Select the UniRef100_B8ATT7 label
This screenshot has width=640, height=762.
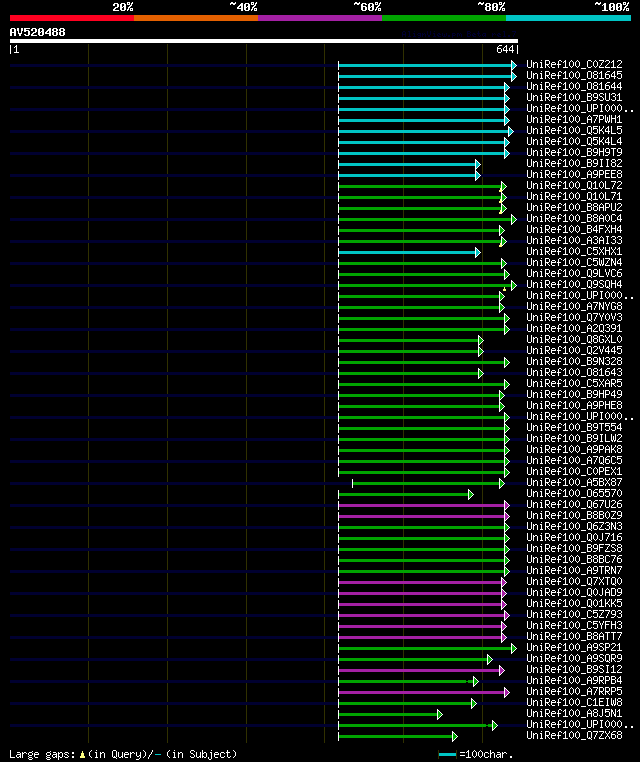(574, 636)
